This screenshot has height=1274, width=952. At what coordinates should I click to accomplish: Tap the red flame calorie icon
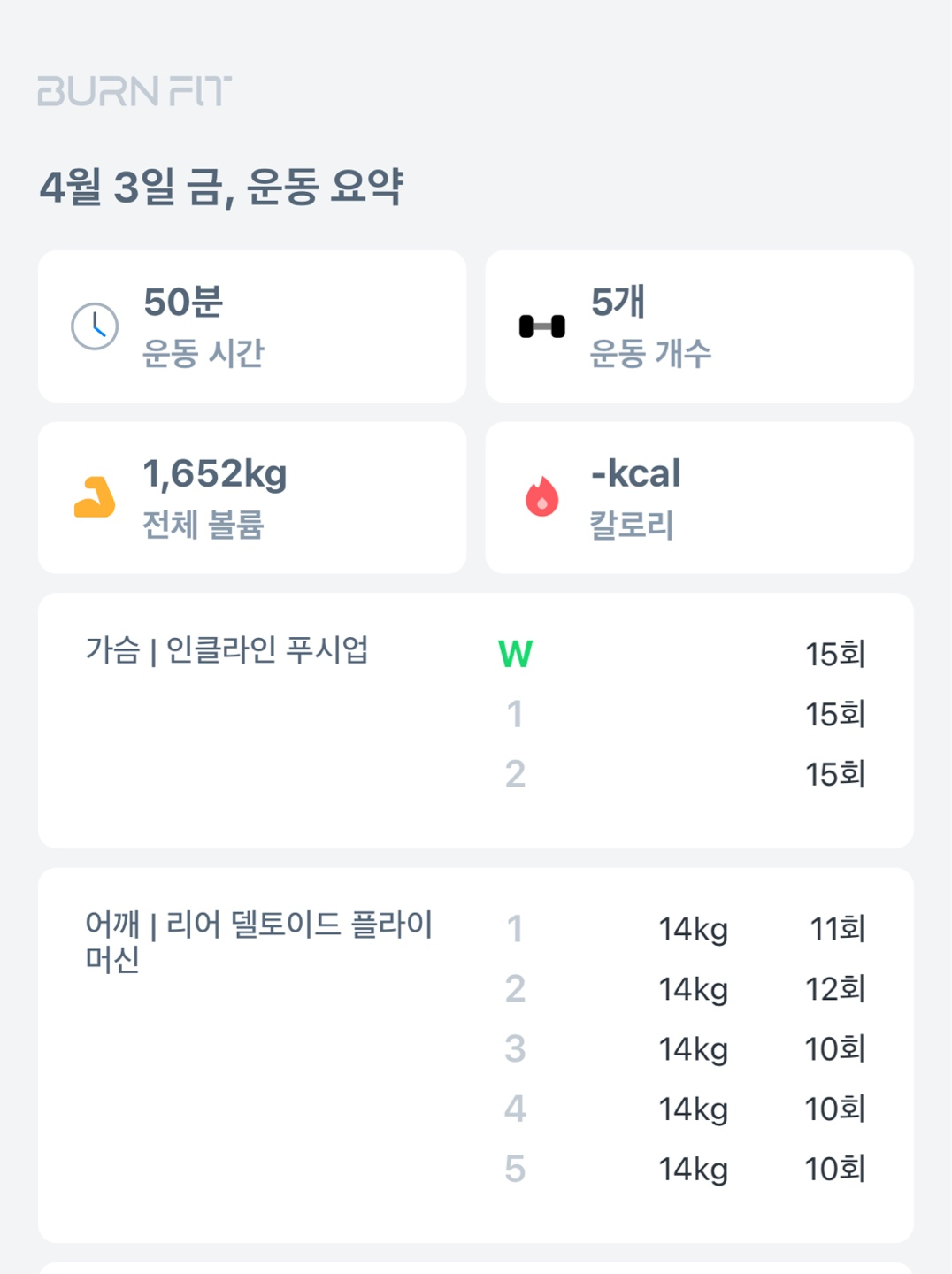tap(541, 496)
